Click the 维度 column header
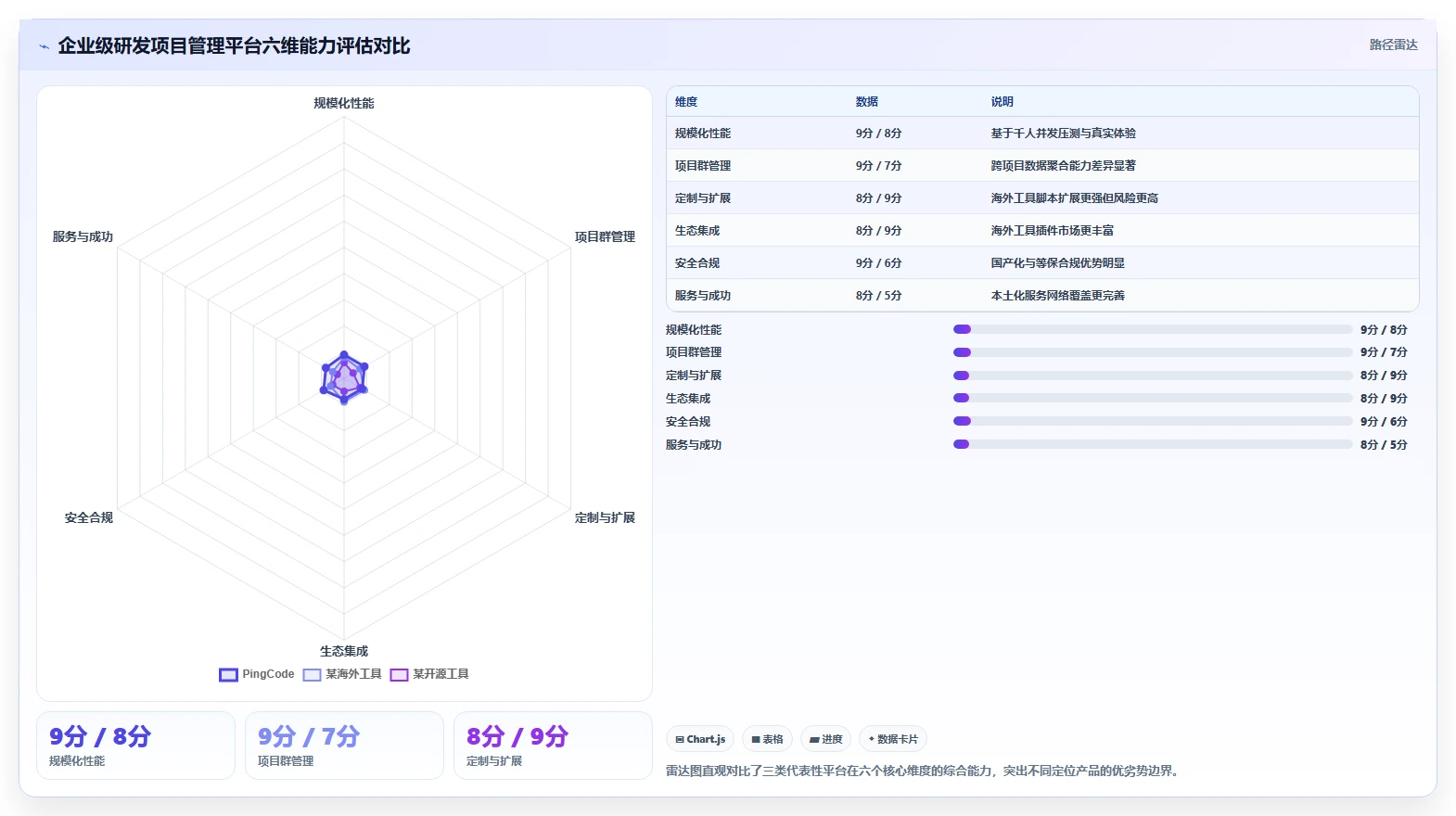The image size is (1456, 816). [x=686, y=102]
